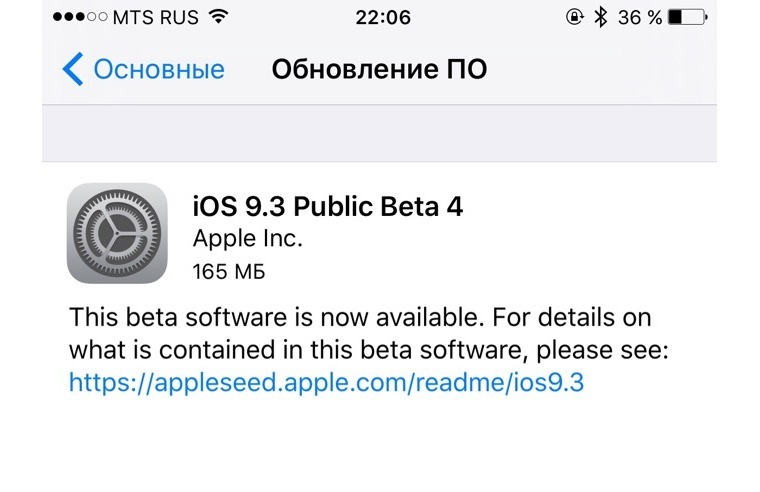The height and width of the screenshot is (492, 760).
Task: Tap the Bluetooth status icon
Action: (601, 17)
